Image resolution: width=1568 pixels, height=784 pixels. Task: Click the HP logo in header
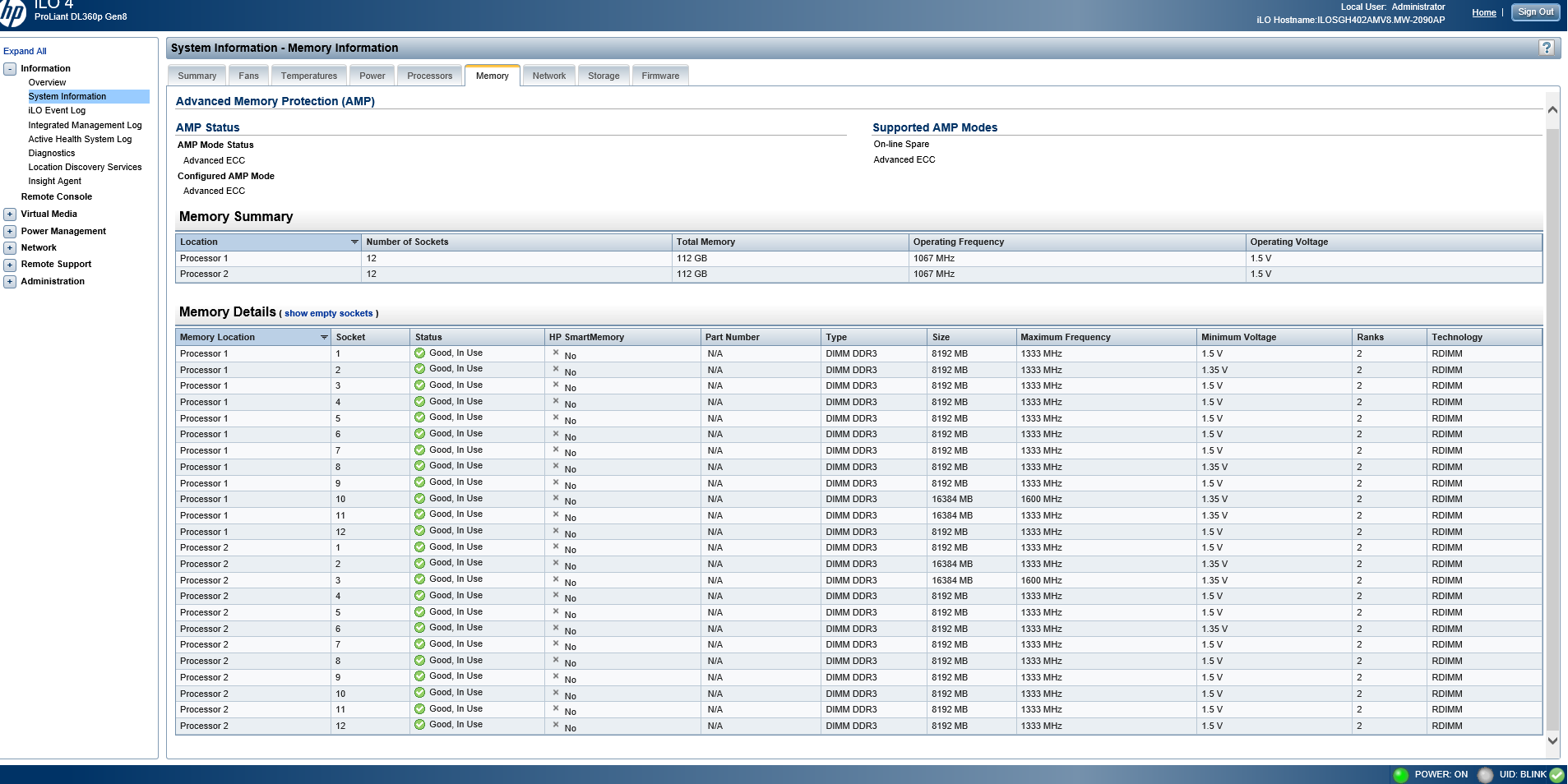(x=12, y=13)
